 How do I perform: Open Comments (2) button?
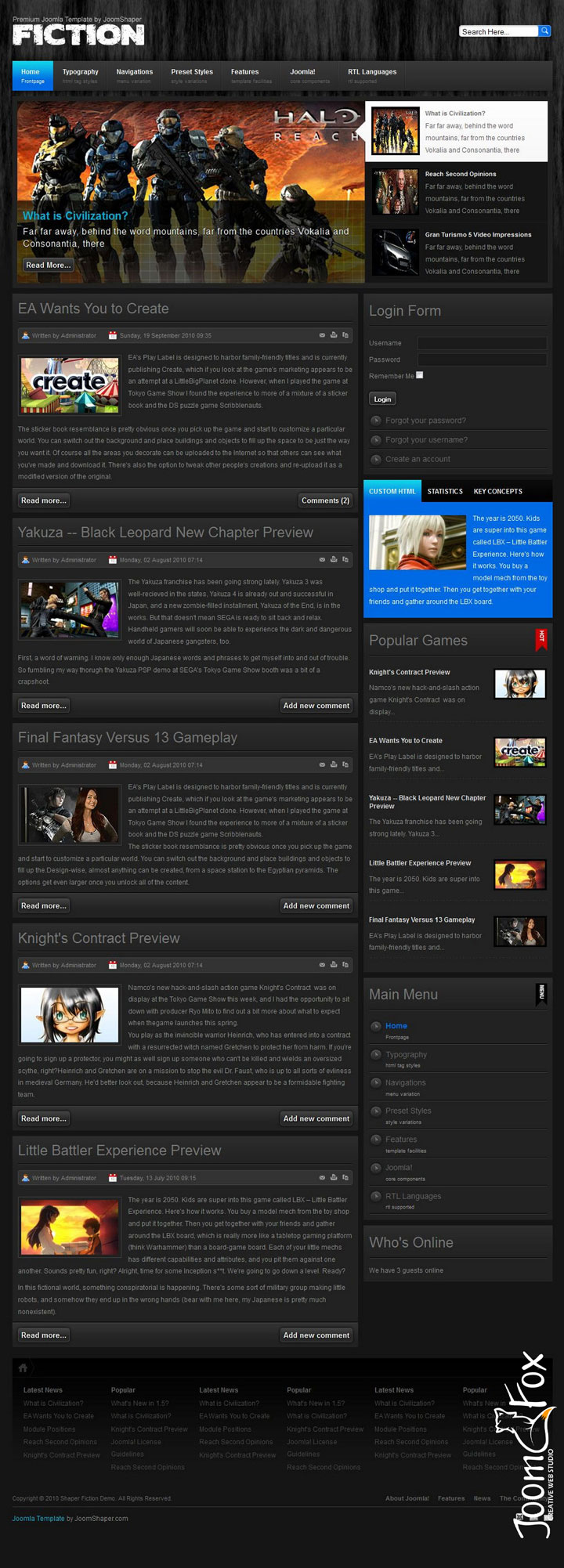(x=326, y=500)
